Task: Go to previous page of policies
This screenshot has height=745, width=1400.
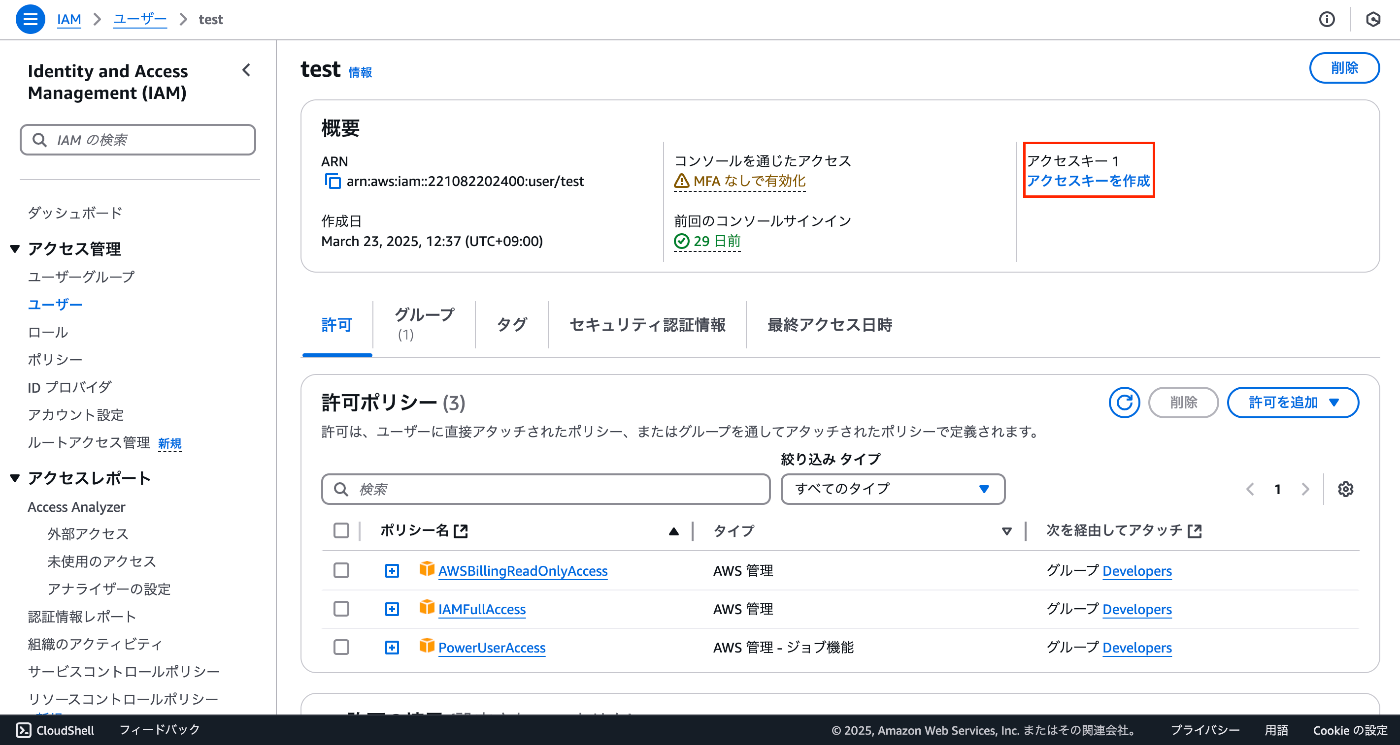Action: tap(1250, 489)
